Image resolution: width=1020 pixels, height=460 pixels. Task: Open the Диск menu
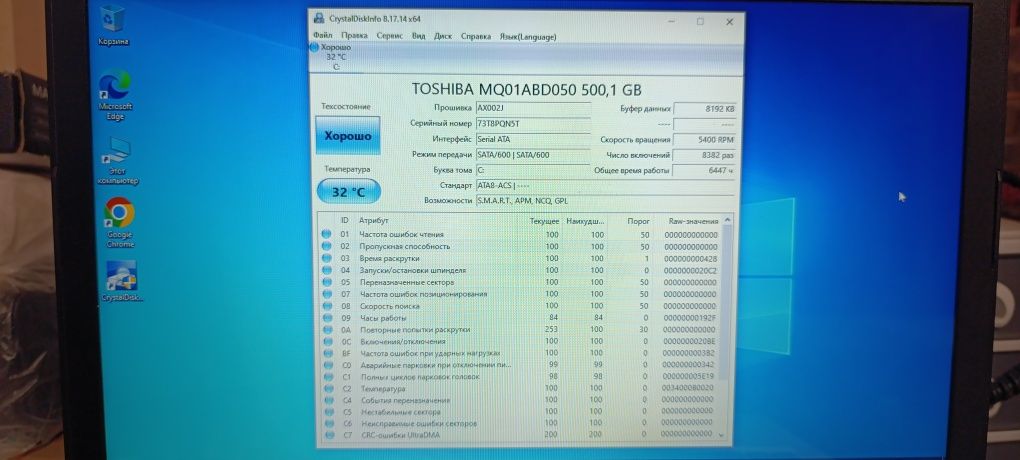click(x=443, y=36)
